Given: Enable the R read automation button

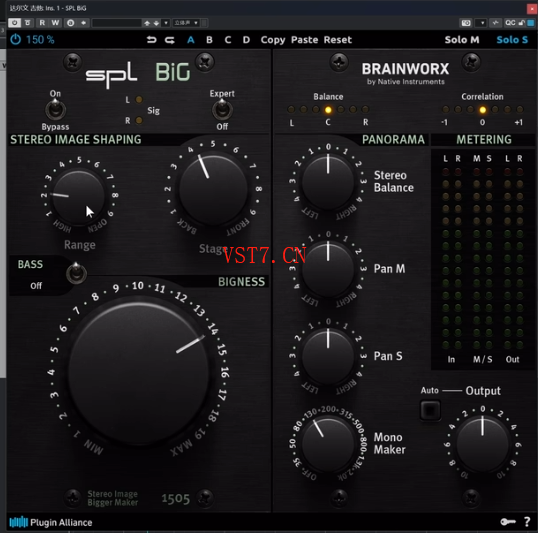Looking at the screenshot, I should point(42,23).
